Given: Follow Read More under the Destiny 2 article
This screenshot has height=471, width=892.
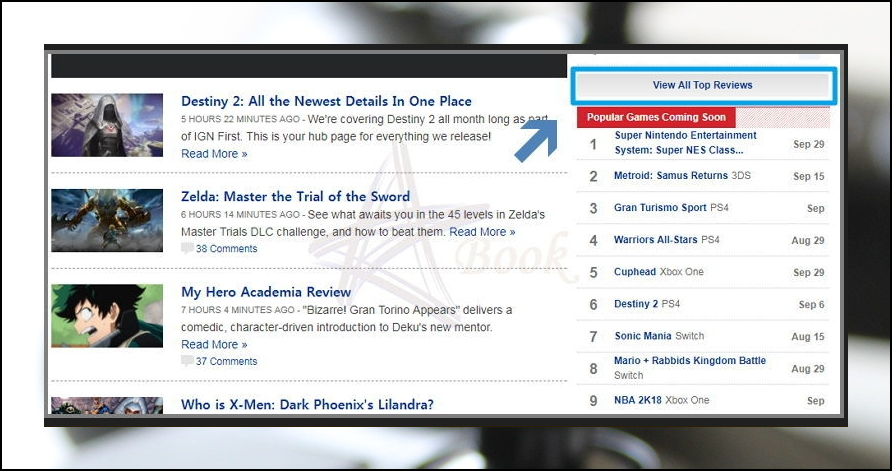Looking at the screenshot, I should [x=214, y=154].
